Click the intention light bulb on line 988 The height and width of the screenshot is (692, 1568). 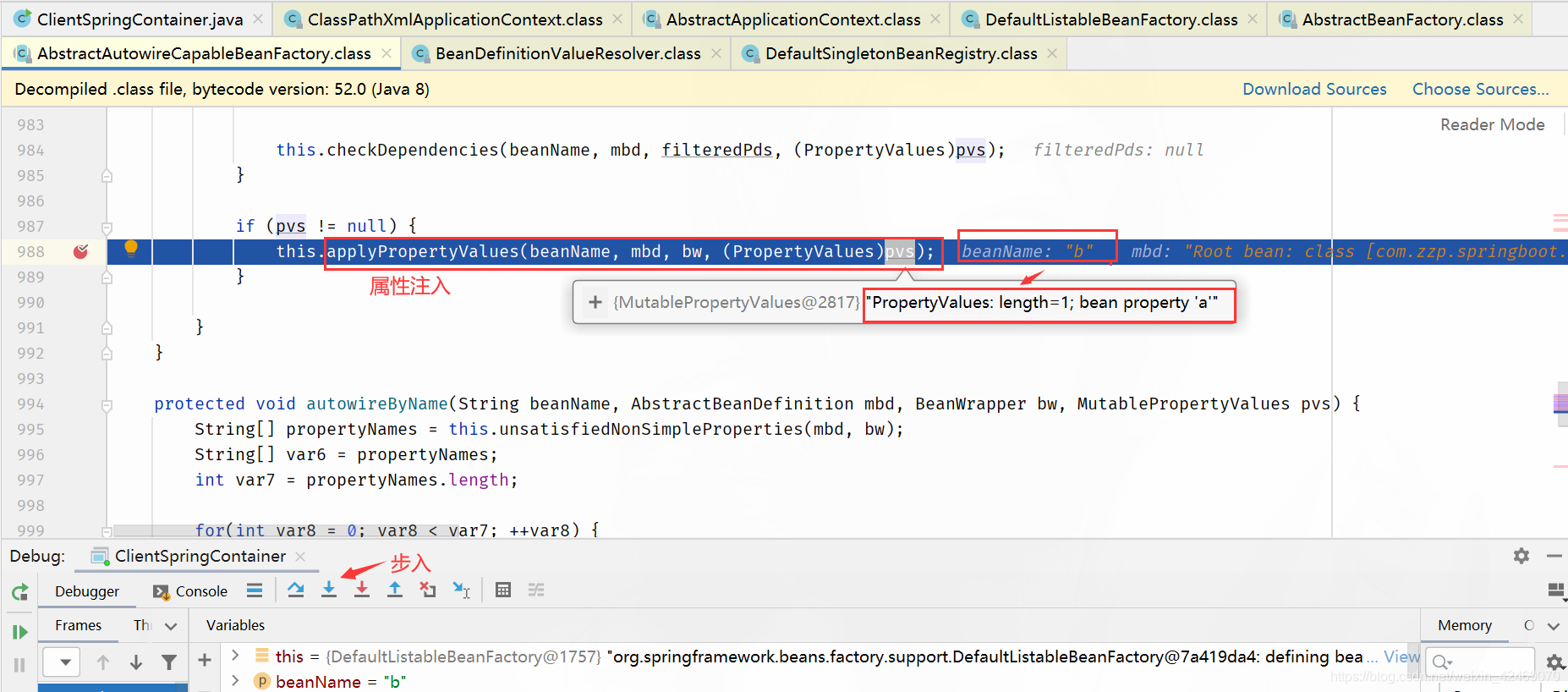click(131, 249)
